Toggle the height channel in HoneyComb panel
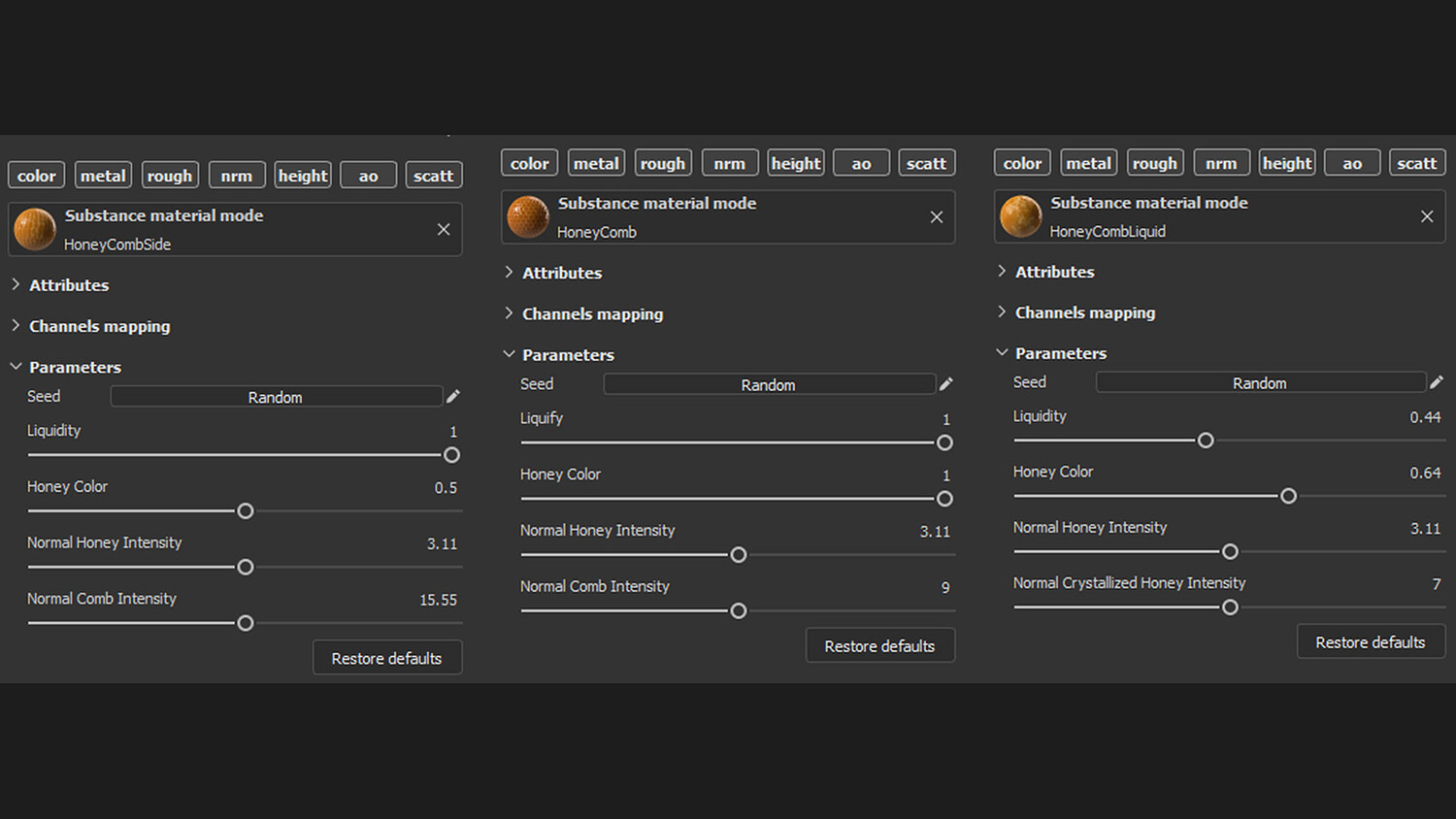 click(x=796, y=163)
